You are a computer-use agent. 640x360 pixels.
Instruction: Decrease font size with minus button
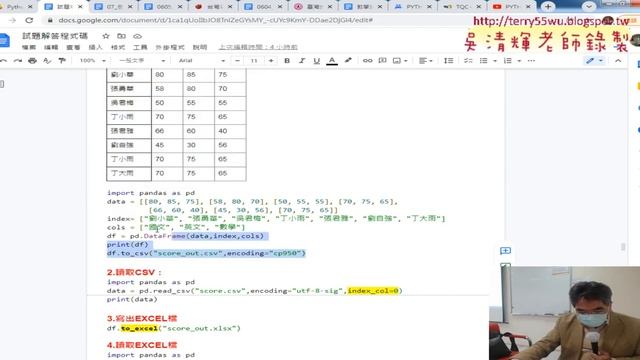pyautogui.click(x=238, y=61)
